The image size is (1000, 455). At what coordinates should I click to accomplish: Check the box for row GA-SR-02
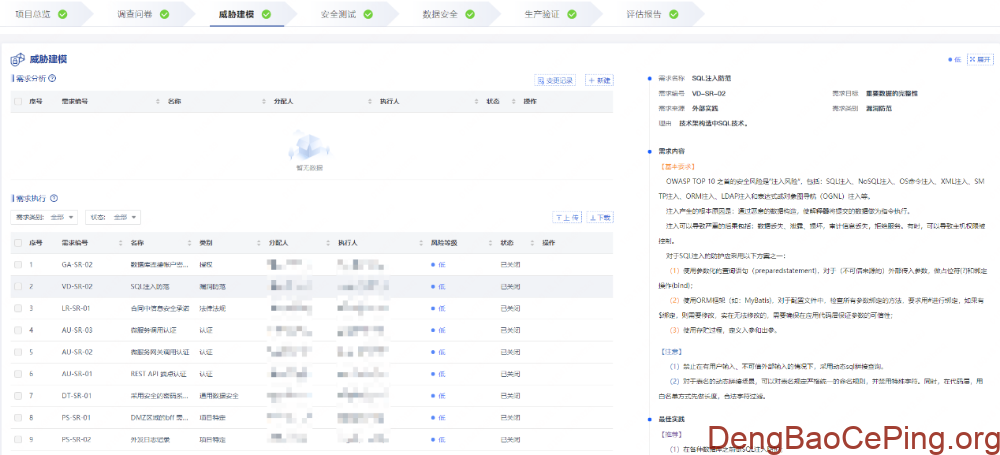point(18,264)
